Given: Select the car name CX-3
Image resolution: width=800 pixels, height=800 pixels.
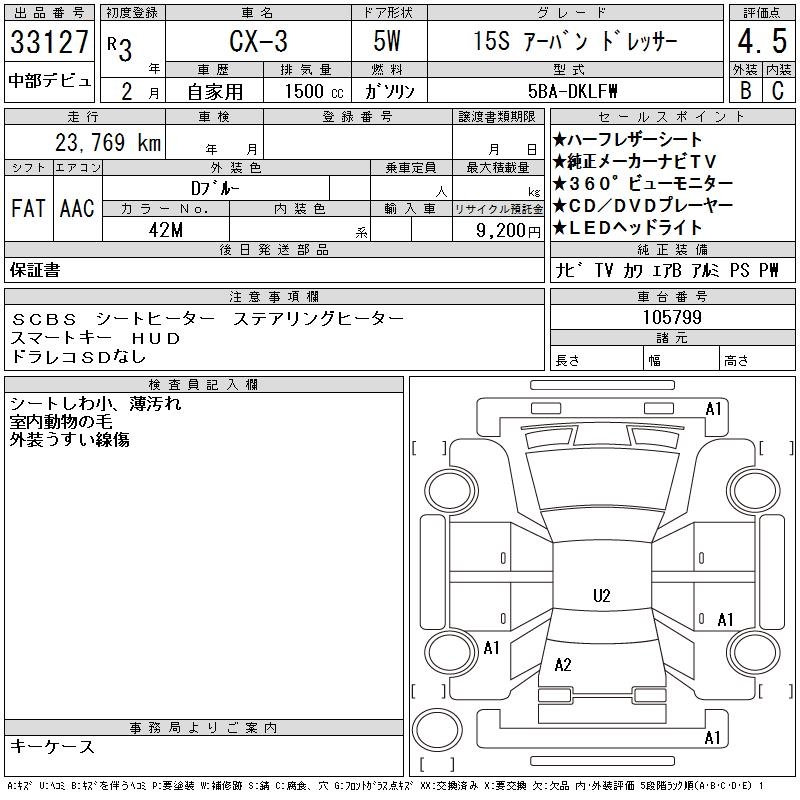Looking at the screenshot, I should pyautogui.click(x=258, y=41).
